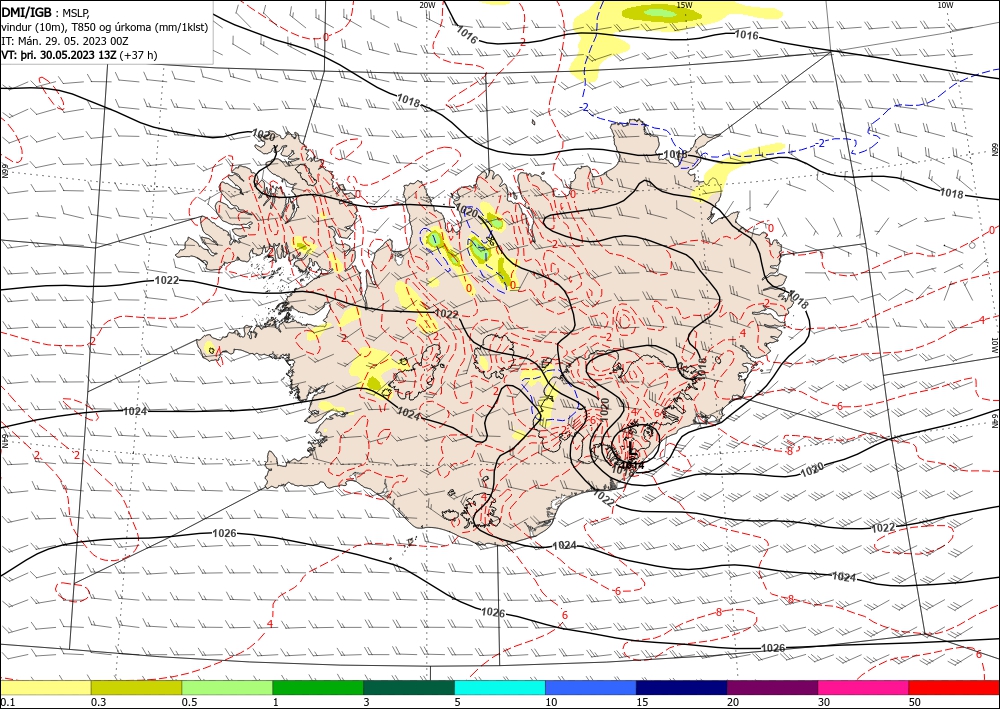
Task: Click the legend value "0.5"
Action: (189, 702)
